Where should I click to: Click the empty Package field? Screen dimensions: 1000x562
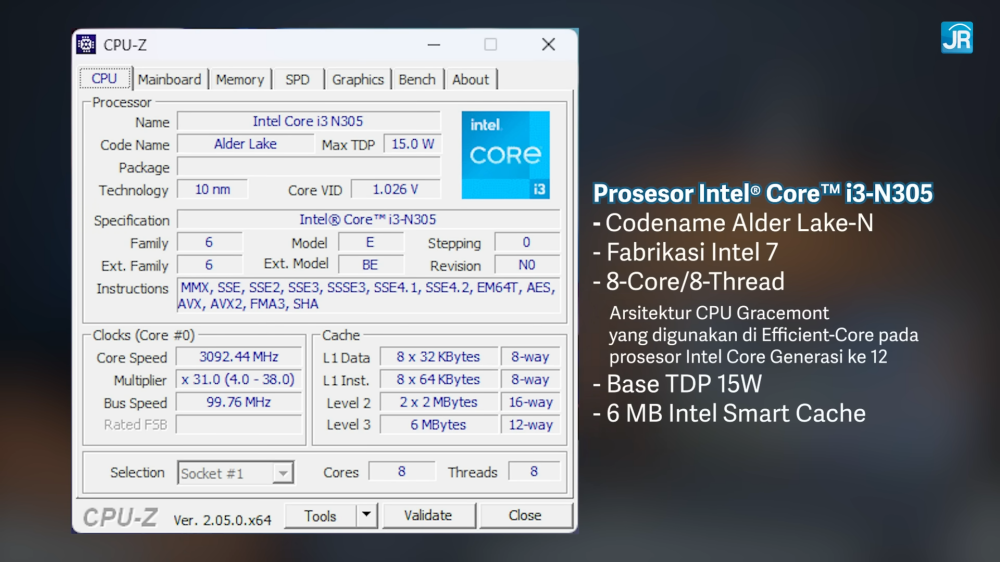(309, 167)
